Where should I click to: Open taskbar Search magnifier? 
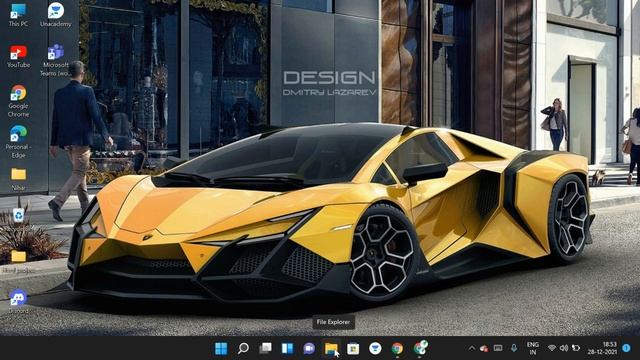(x=243, y=348)
